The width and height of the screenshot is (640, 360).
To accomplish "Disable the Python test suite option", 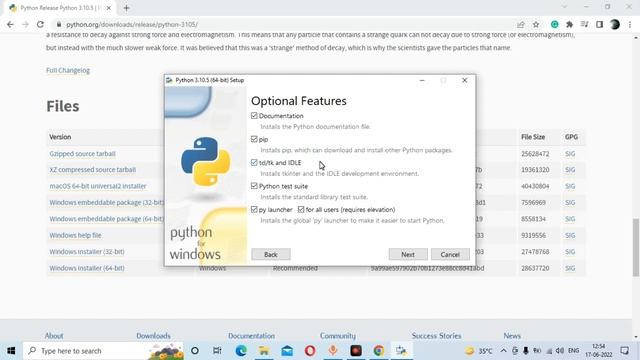I will click(x=254, y=186).
